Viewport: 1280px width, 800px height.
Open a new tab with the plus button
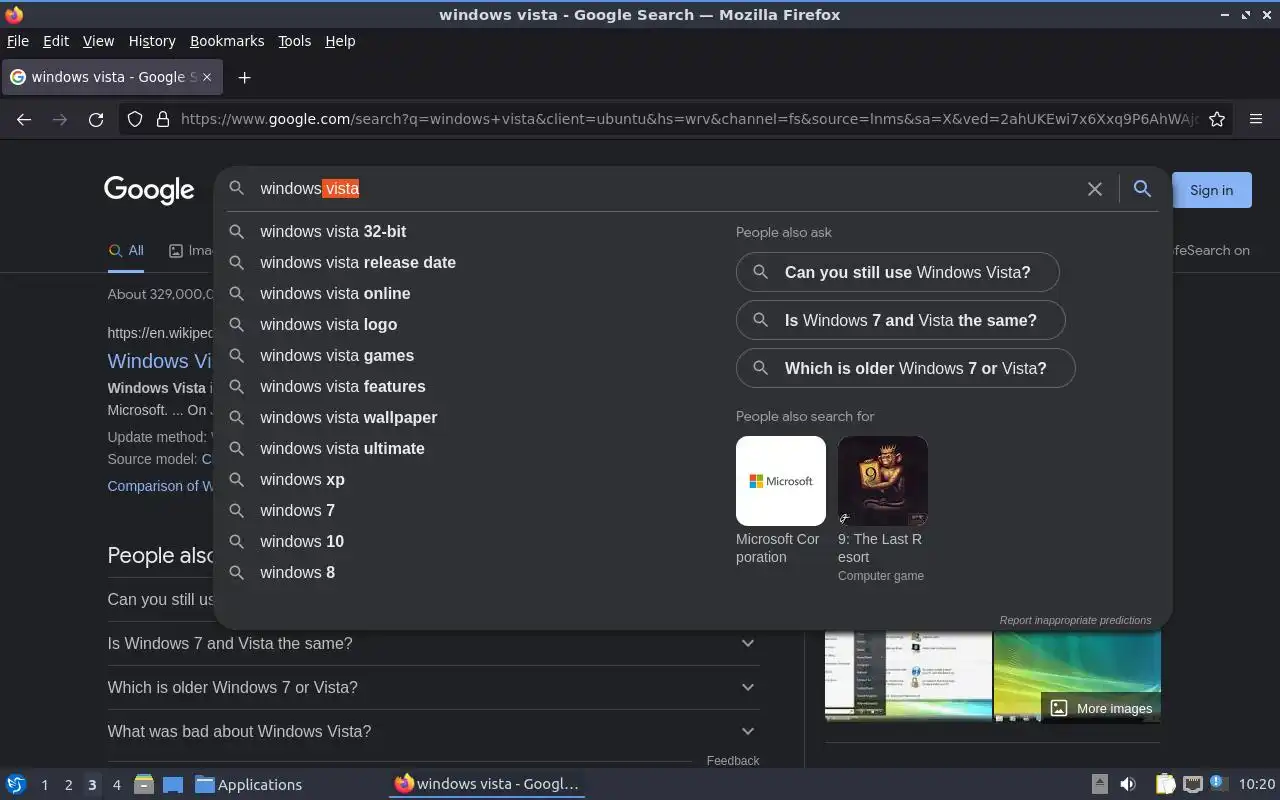tap(244, 77)
